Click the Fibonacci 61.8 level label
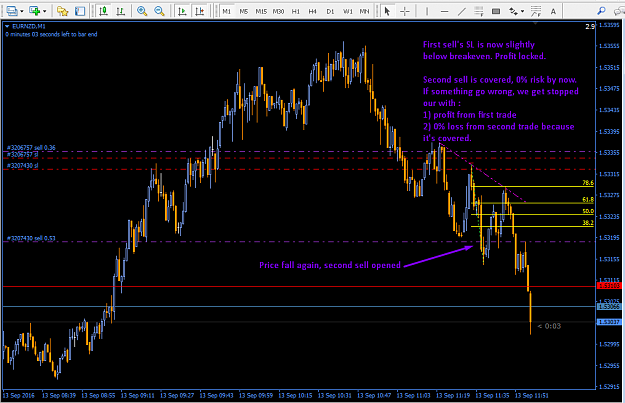 click(588, 199)
